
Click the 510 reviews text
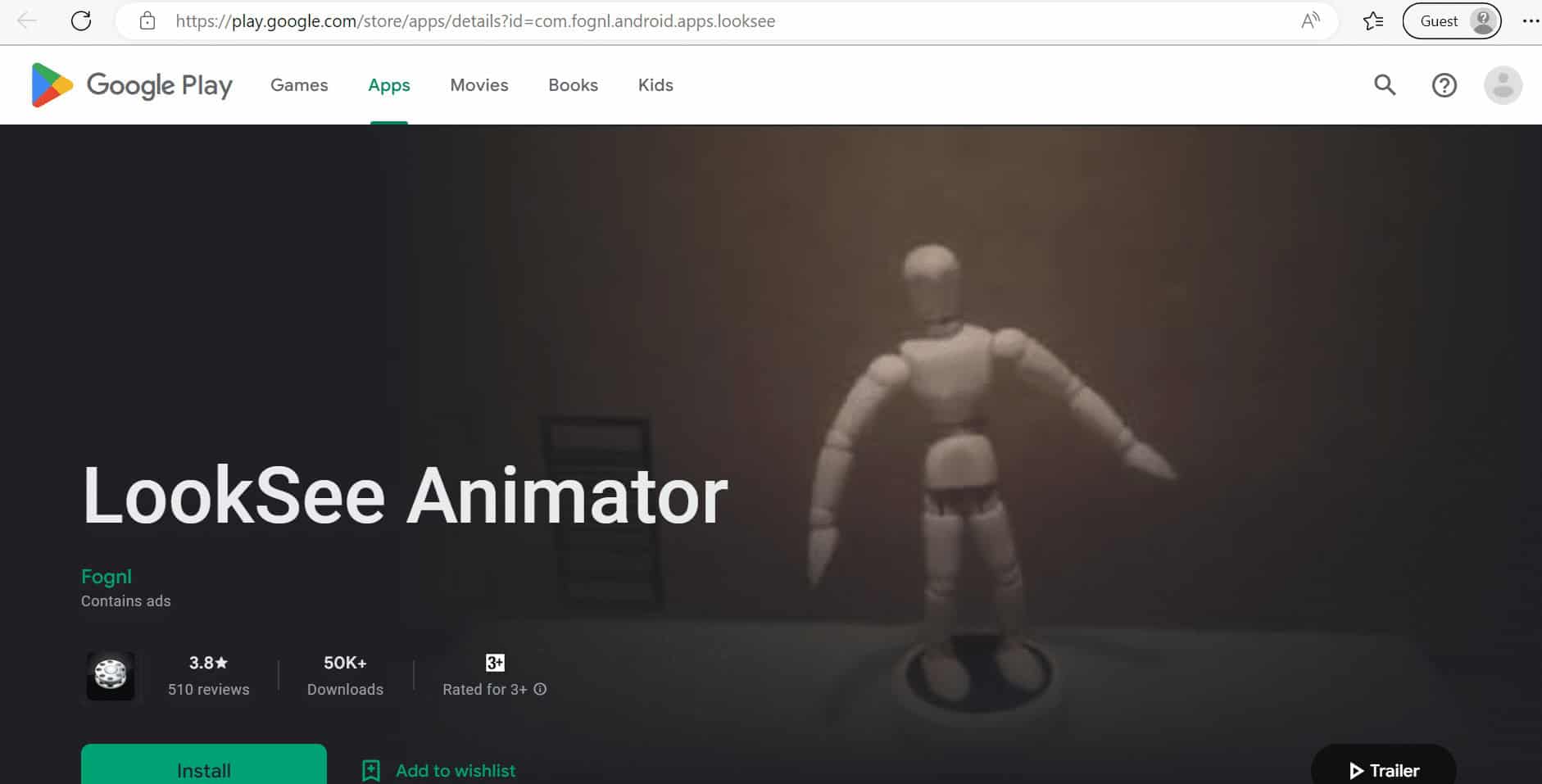(208, 689)
